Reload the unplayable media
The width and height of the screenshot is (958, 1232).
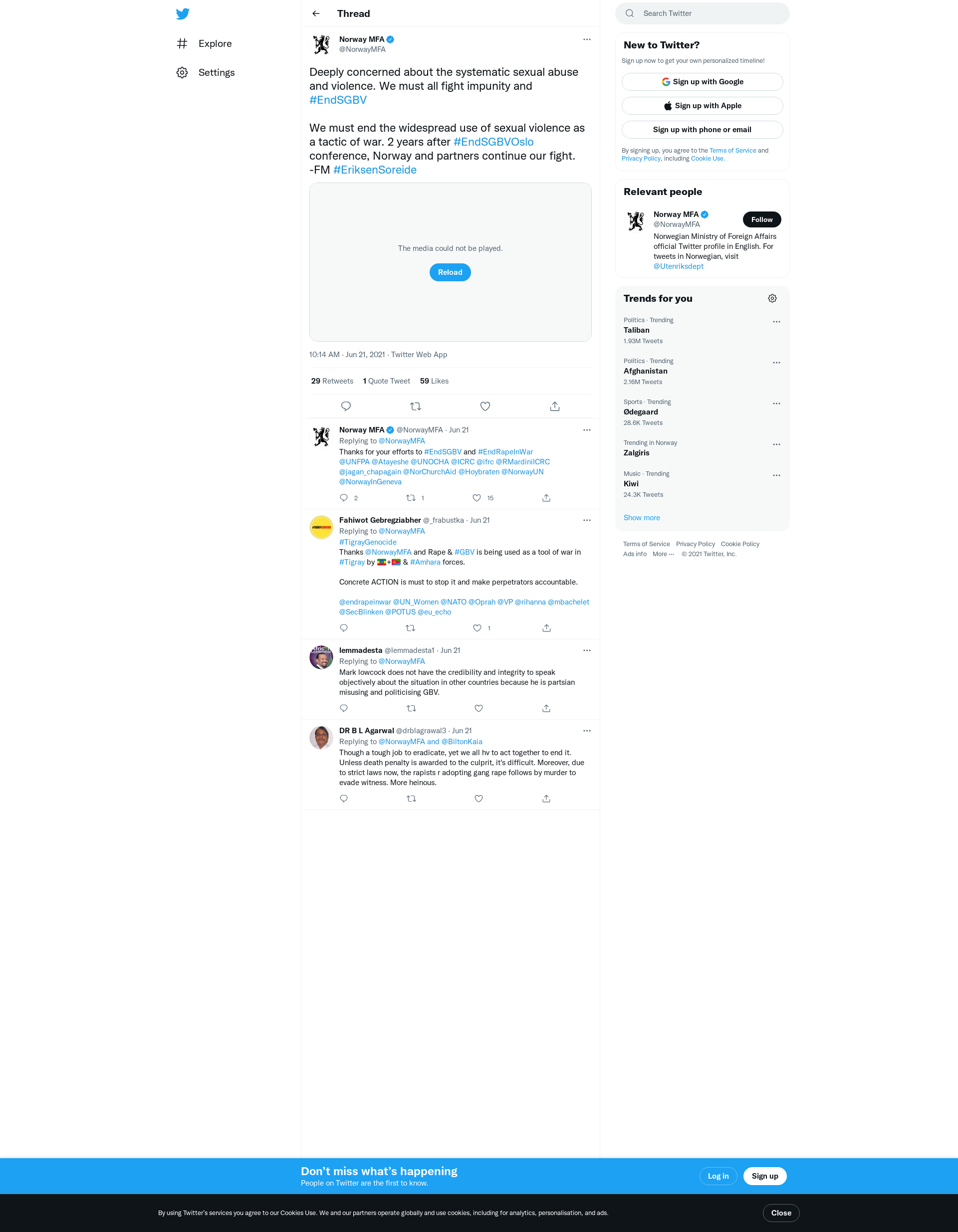(x=450, y=272)
